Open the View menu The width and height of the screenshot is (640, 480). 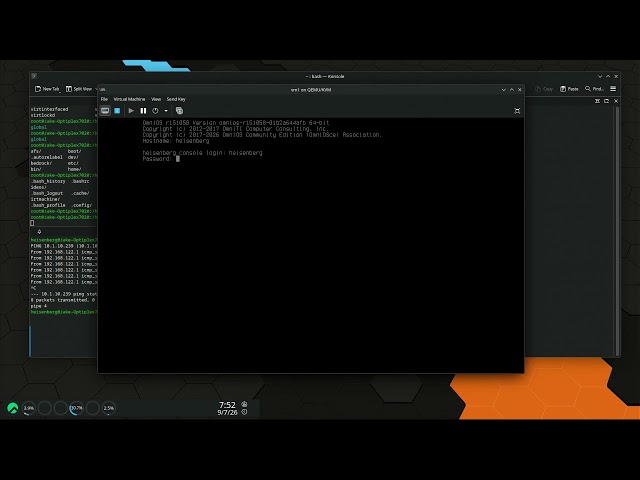click(156, 99)
